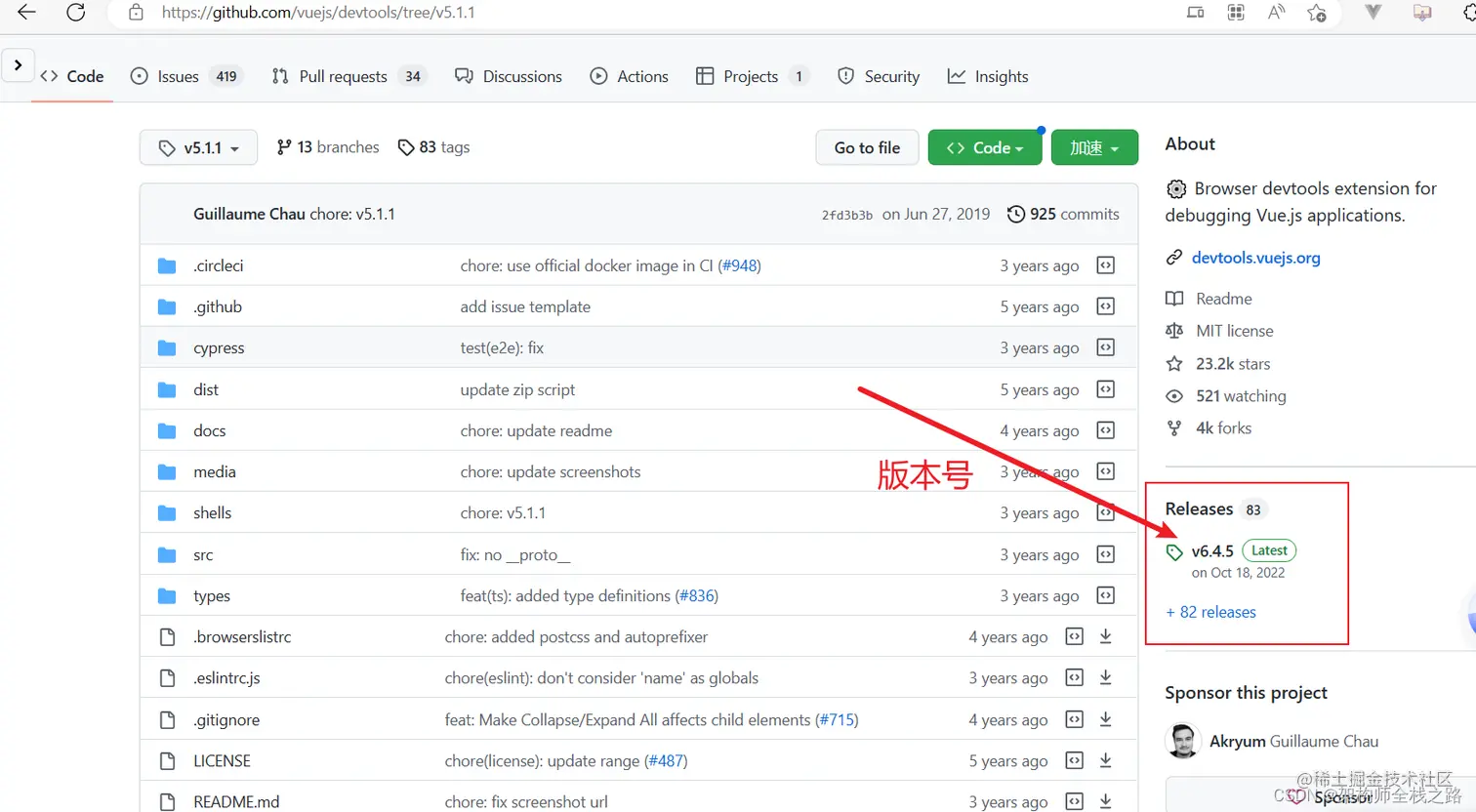1476x812 pixels.
Task: Open the Code tab
Action: click(x=72, y=76)
